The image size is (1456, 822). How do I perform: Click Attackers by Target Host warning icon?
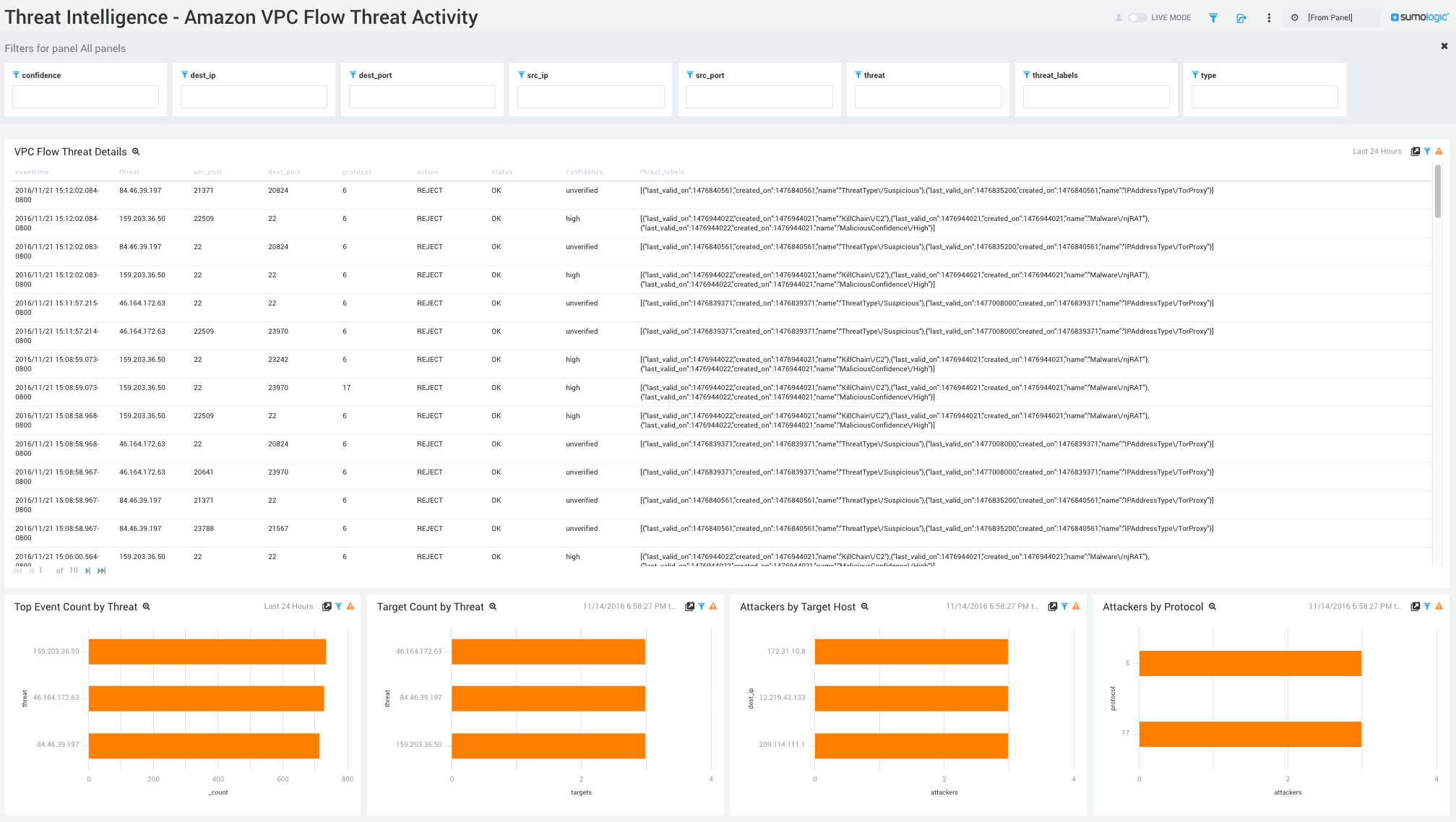coord(1076,607)
